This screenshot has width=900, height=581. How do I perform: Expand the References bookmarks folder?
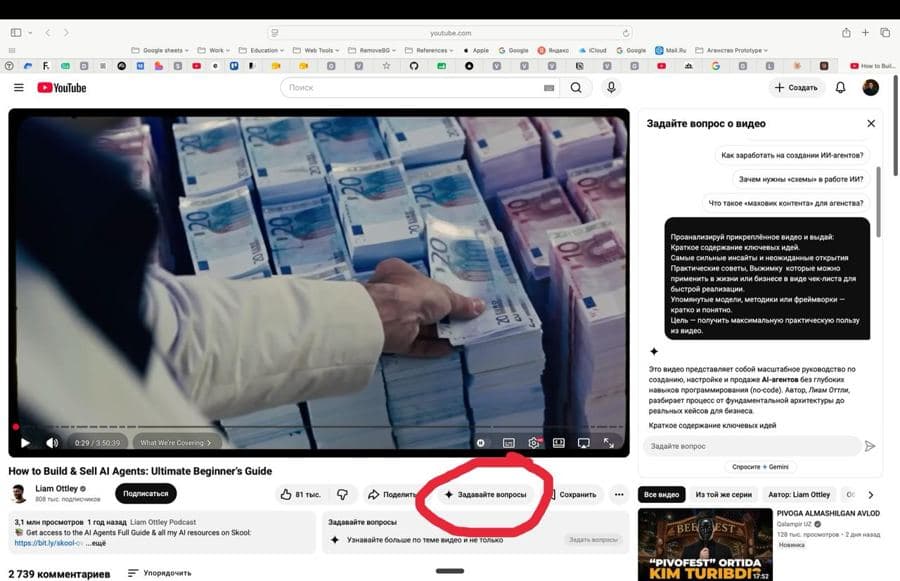pos(429,51)
